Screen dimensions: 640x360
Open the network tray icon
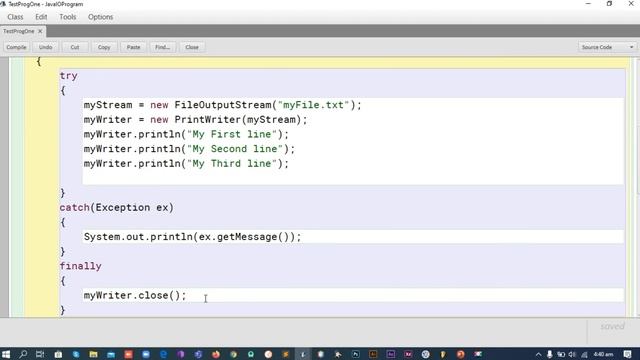(584, 354)
